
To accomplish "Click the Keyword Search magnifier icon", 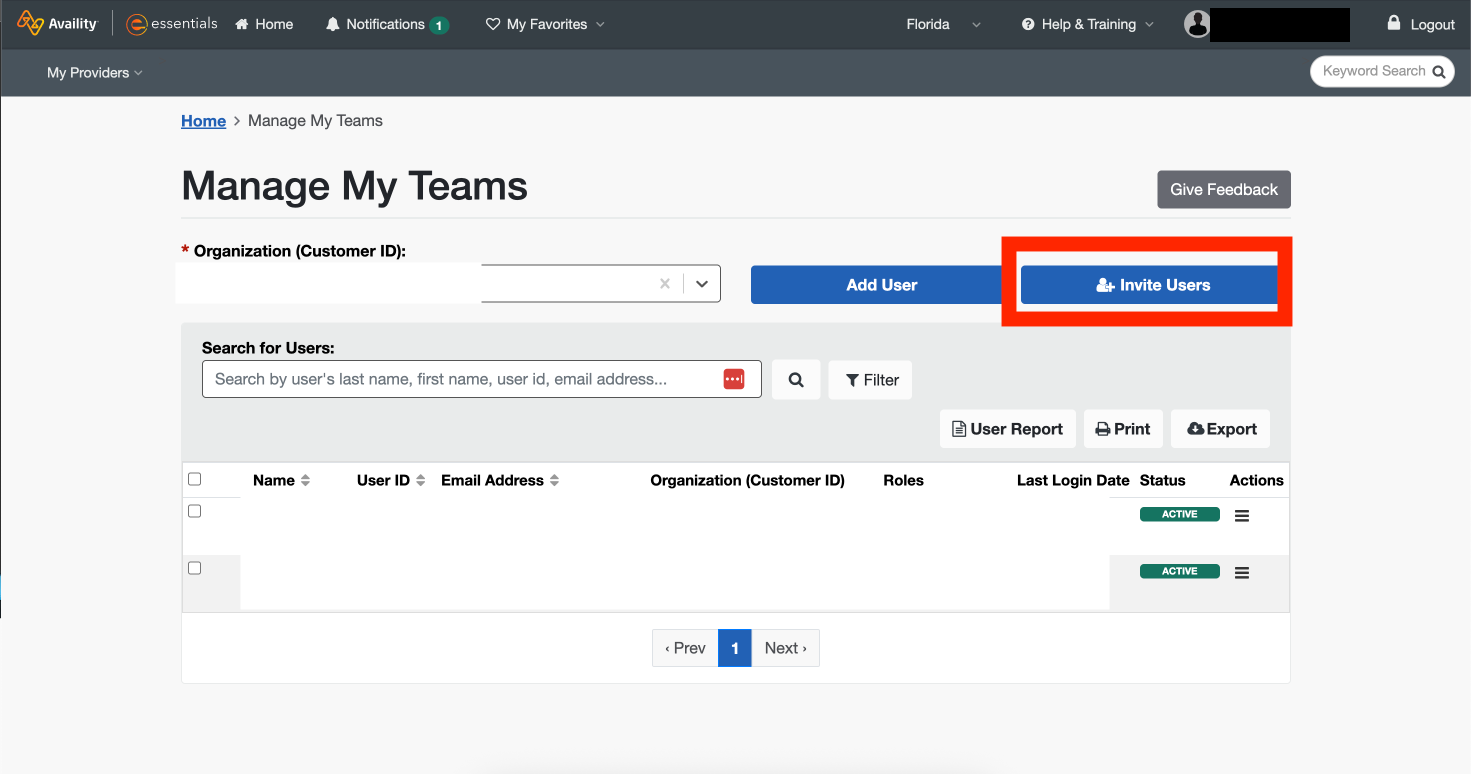I will 1439,72.
